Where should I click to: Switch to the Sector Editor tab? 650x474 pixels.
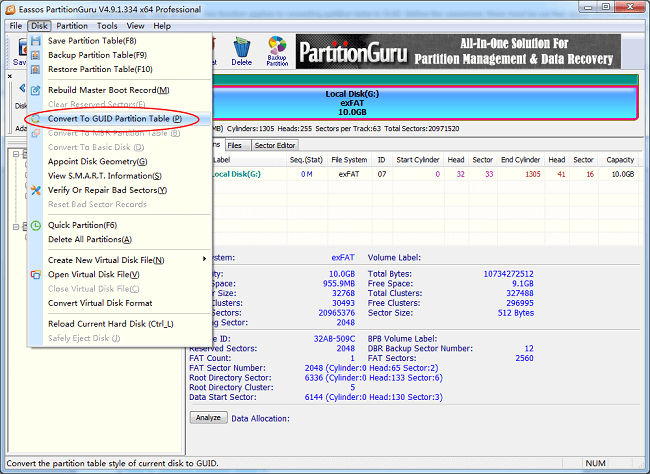tap(275, 145)
